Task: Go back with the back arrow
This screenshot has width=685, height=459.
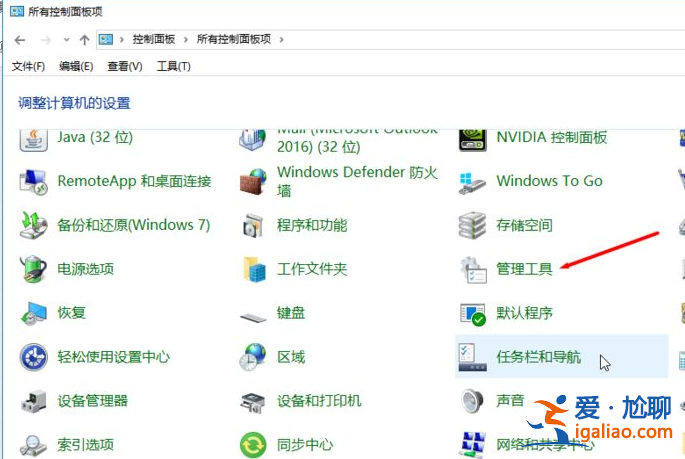Action: (20, 40)
